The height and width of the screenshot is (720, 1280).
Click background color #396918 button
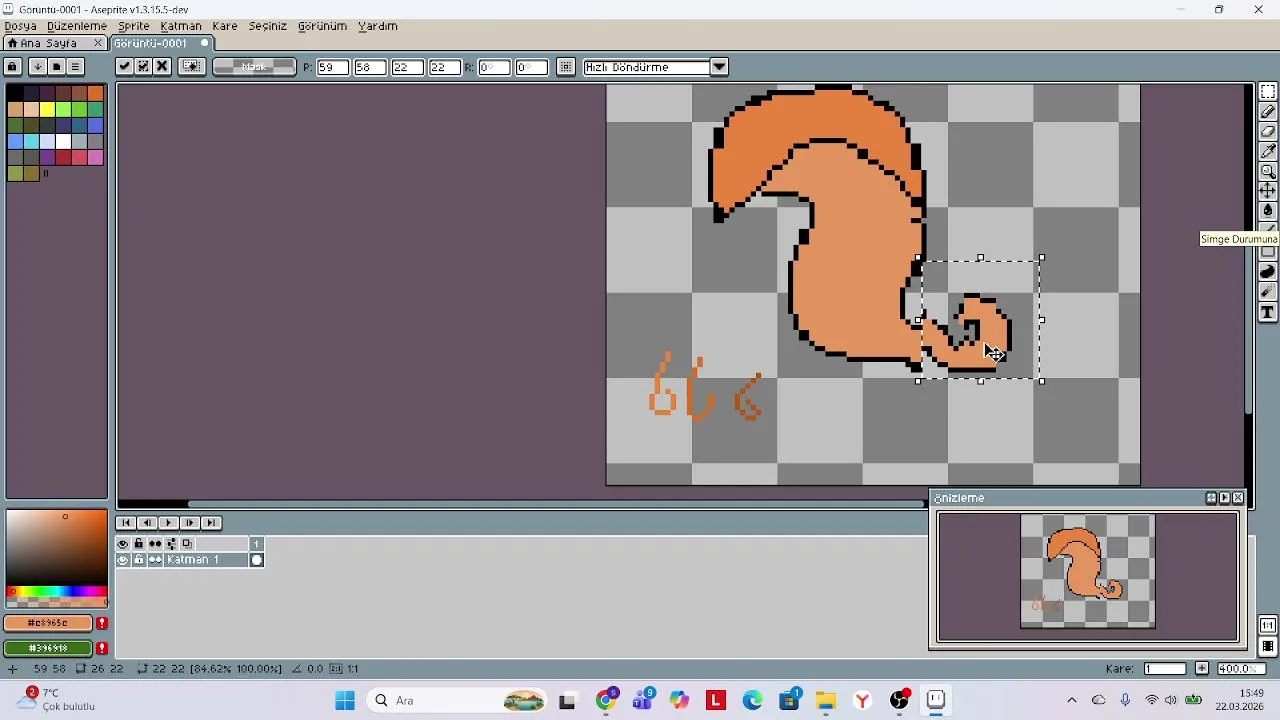(x=48, y=648)
